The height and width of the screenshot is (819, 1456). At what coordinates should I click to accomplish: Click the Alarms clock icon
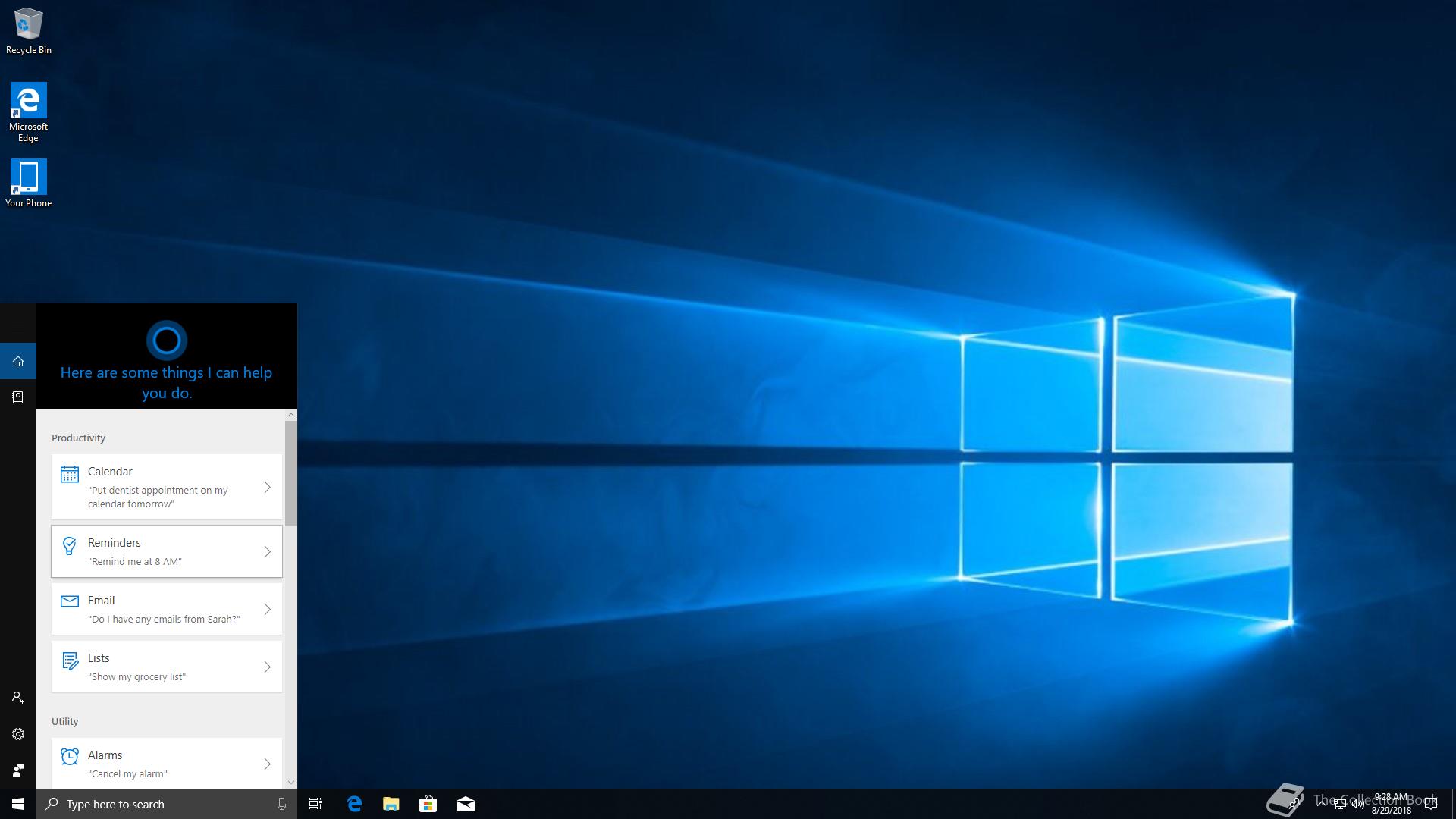[x=70, y=757]
